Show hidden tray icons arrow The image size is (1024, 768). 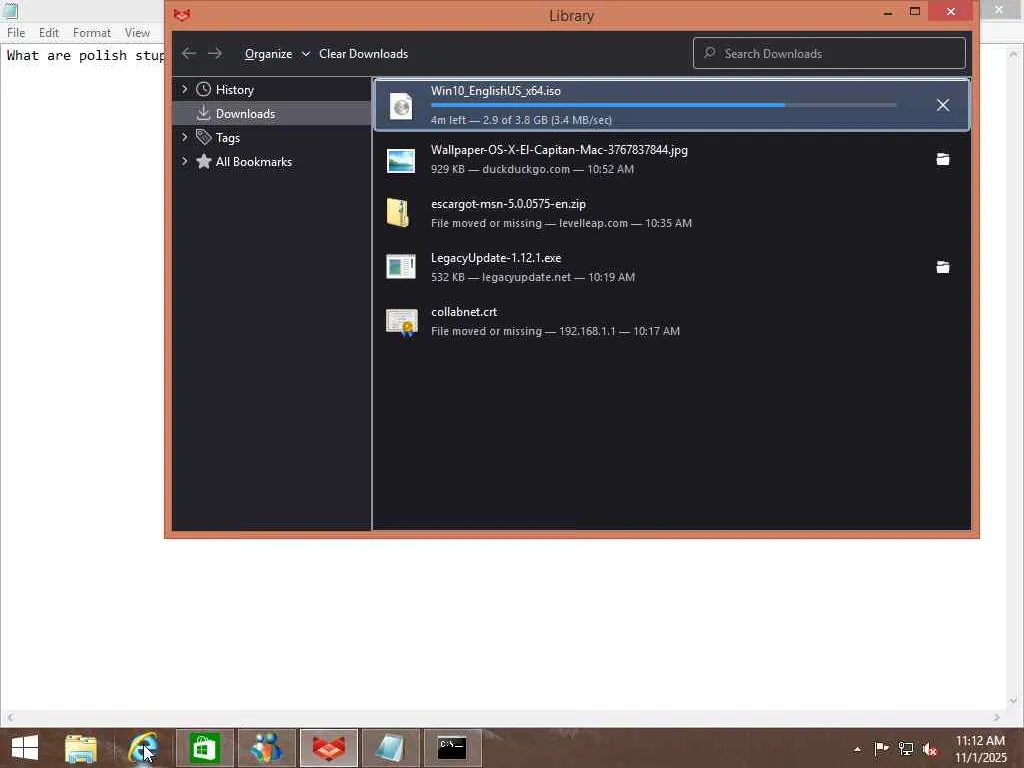(x=857, y=749)
